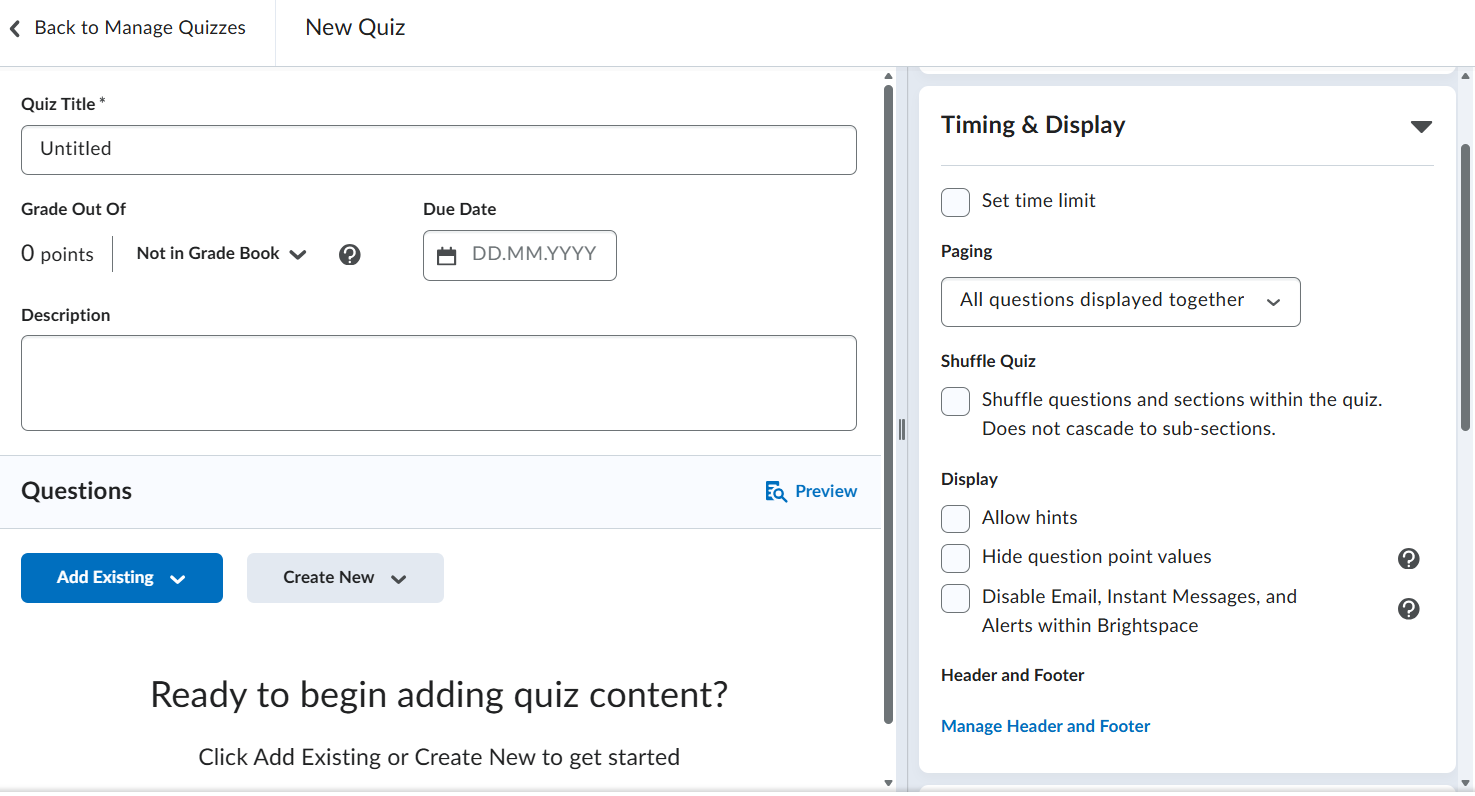This screenshot has height=796, width=1475.
Task: Enable the Set time limit checkbox
Action: coord(955,202)
